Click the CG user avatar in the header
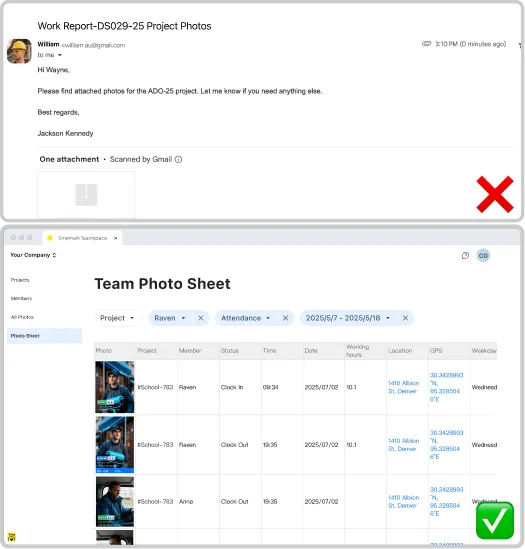This screenshot has width=525, height=549. pos(483,256)
